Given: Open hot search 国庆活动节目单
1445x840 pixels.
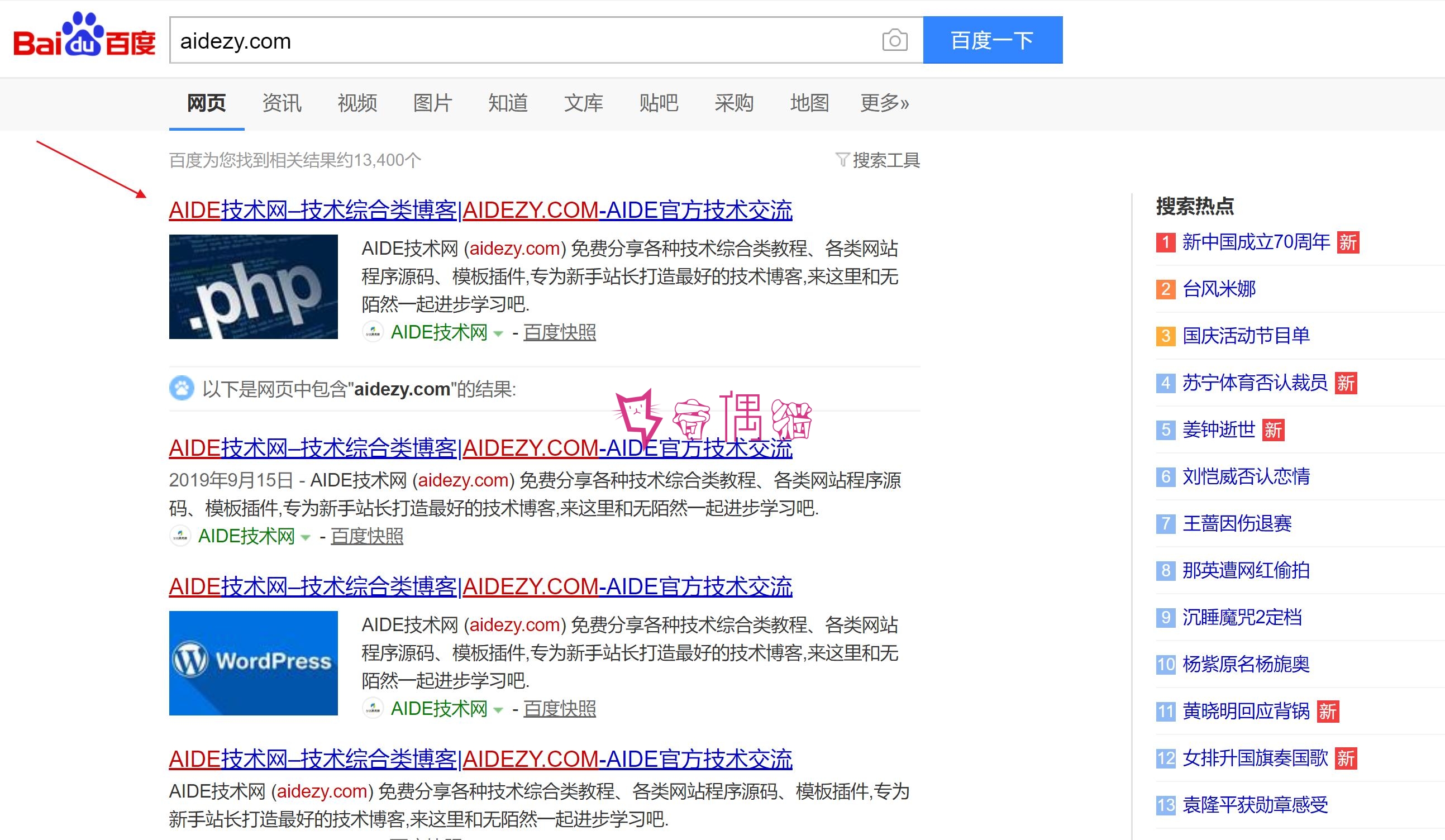Looking at the screenshot, I should (1246, 336).
